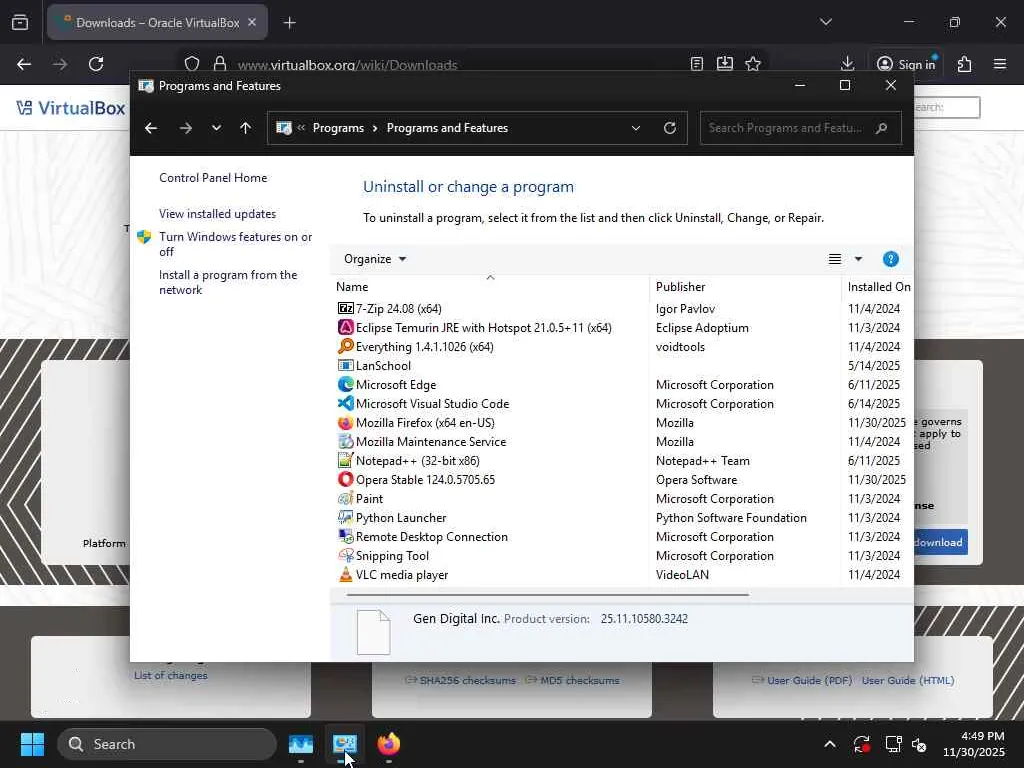The image size is (1024, 768).
Task: Open Install a program from the network
Action: click(228, 282)
